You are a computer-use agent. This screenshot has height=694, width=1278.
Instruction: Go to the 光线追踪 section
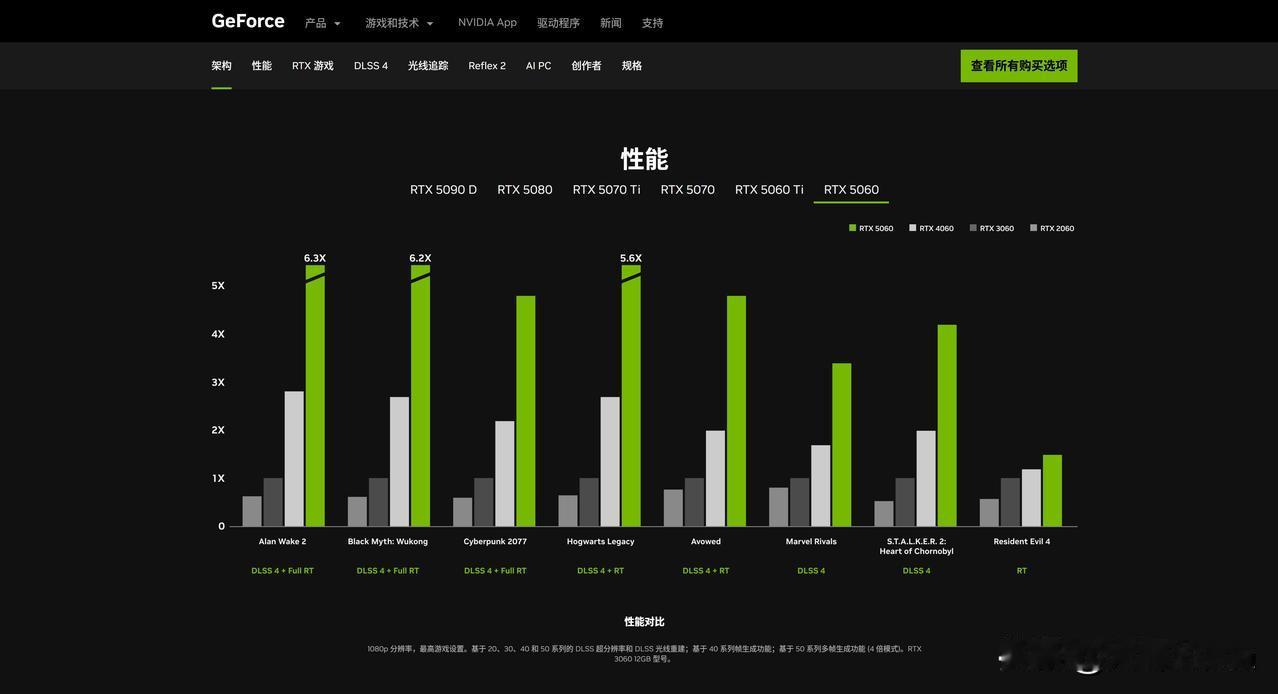(x=428, y=66)
